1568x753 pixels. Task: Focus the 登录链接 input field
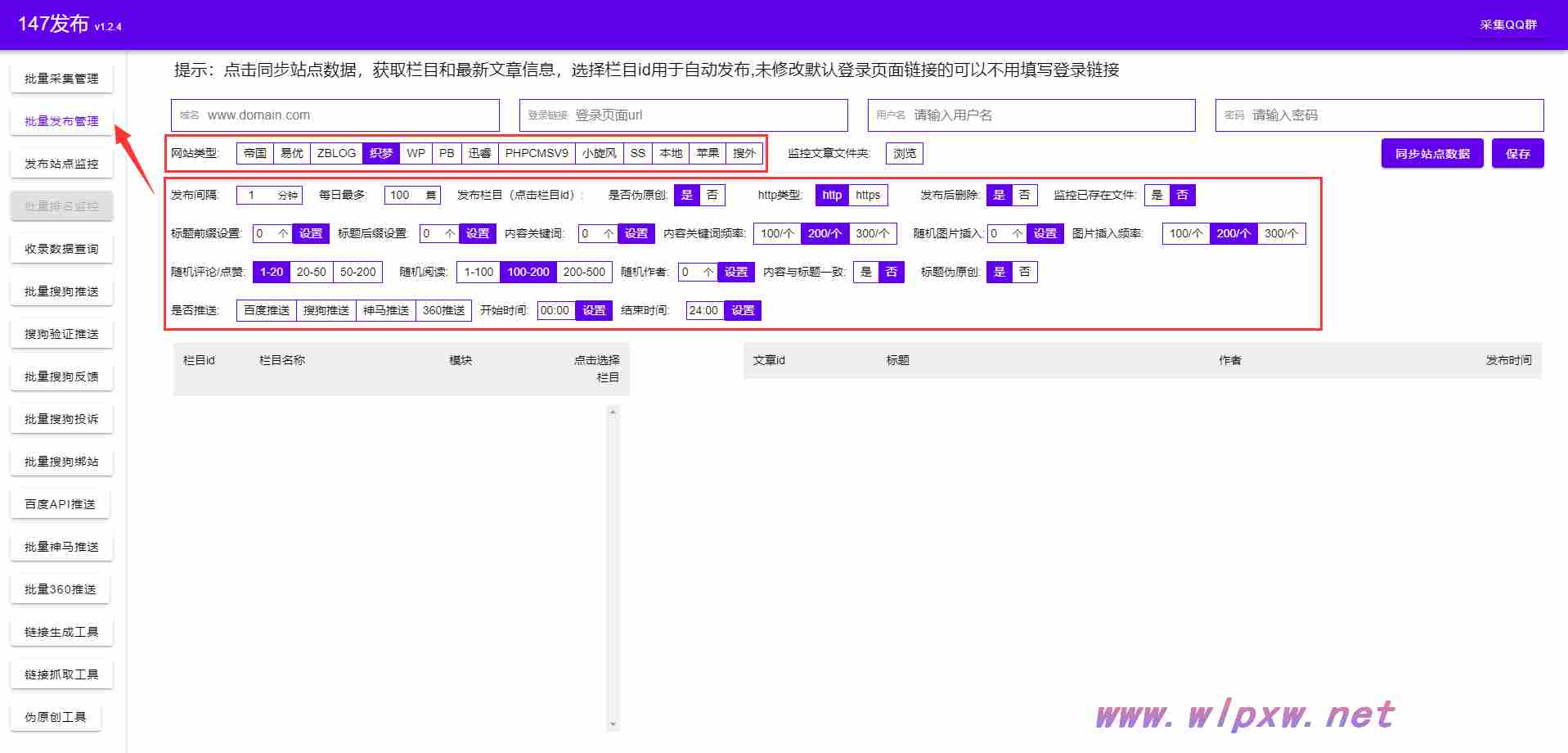pyautogui.click(x=684, y=115)
